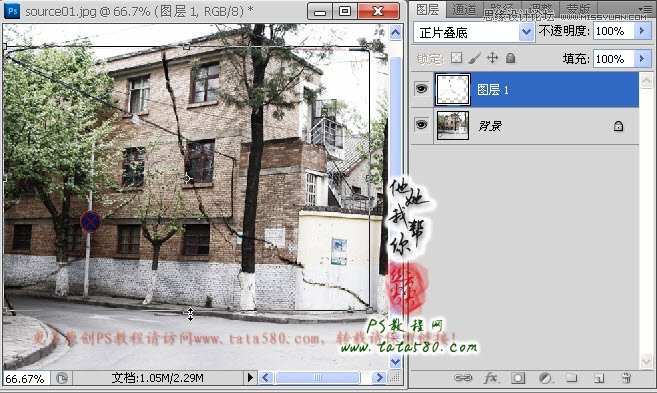Click the horizontal scrollbar thumb
This screenshot has width=657, height=393.
(318, 378)
